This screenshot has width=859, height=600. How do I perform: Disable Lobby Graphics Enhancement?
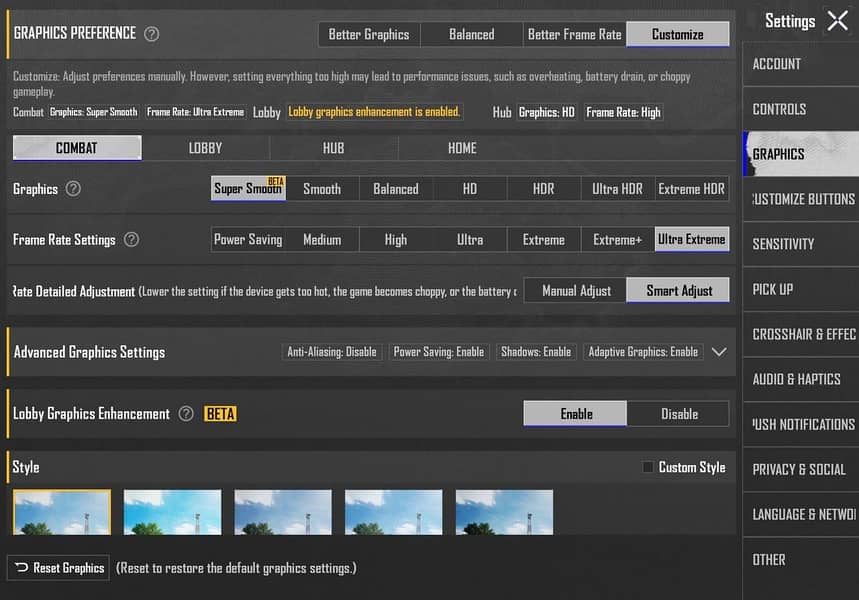click(679, 414)
